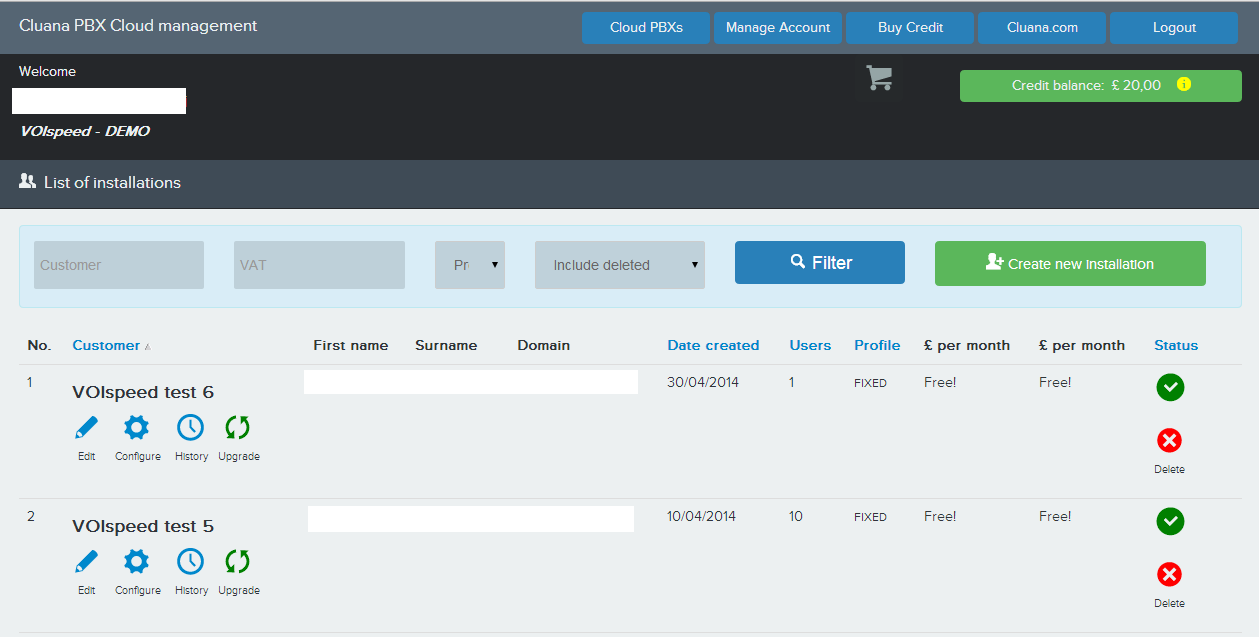The image size is (1259, 637).
Task: Click Edit pencil icon for VOIspeed test 6
Action: click(87, 428)
